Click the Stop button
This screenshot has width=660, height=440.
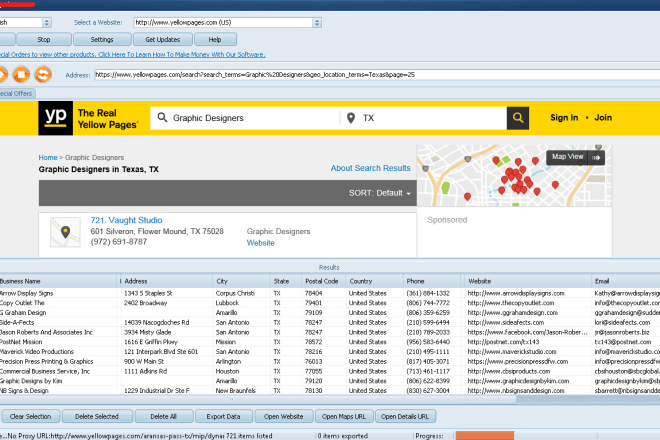[44, 40]
